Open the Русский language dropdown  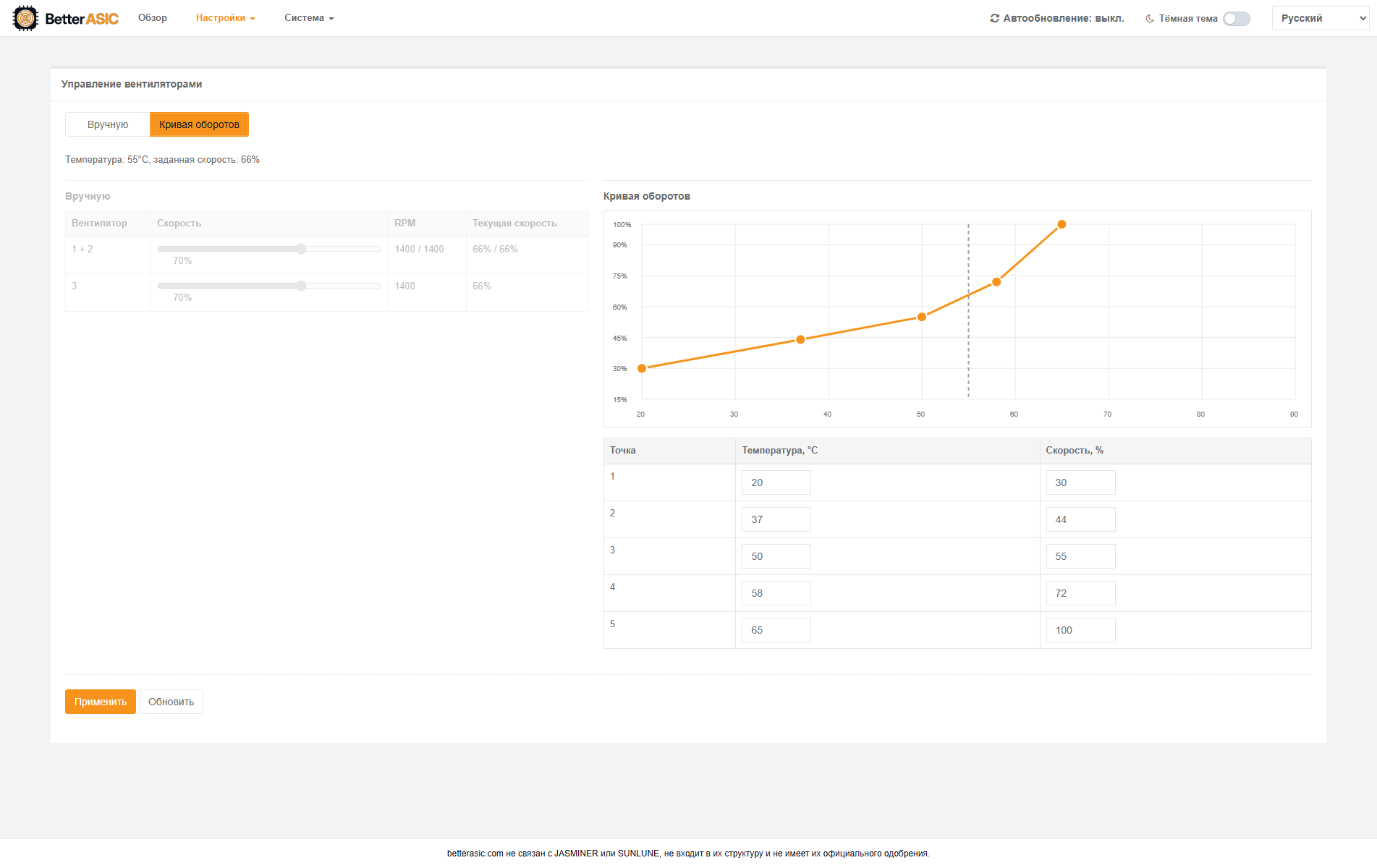(x=1321, y=18)
